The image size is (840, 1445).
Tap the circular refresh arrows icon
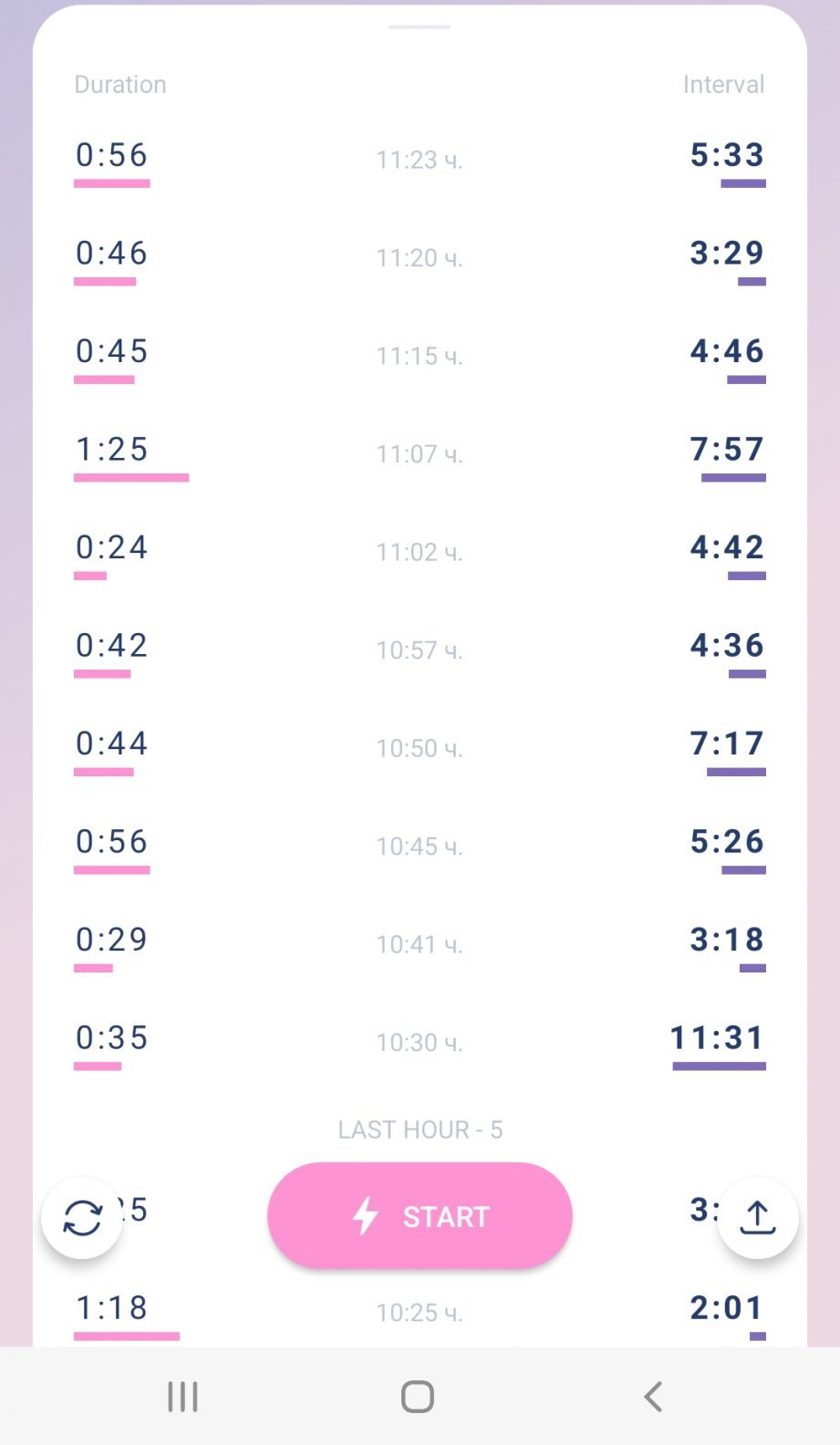pos(82,1218)
